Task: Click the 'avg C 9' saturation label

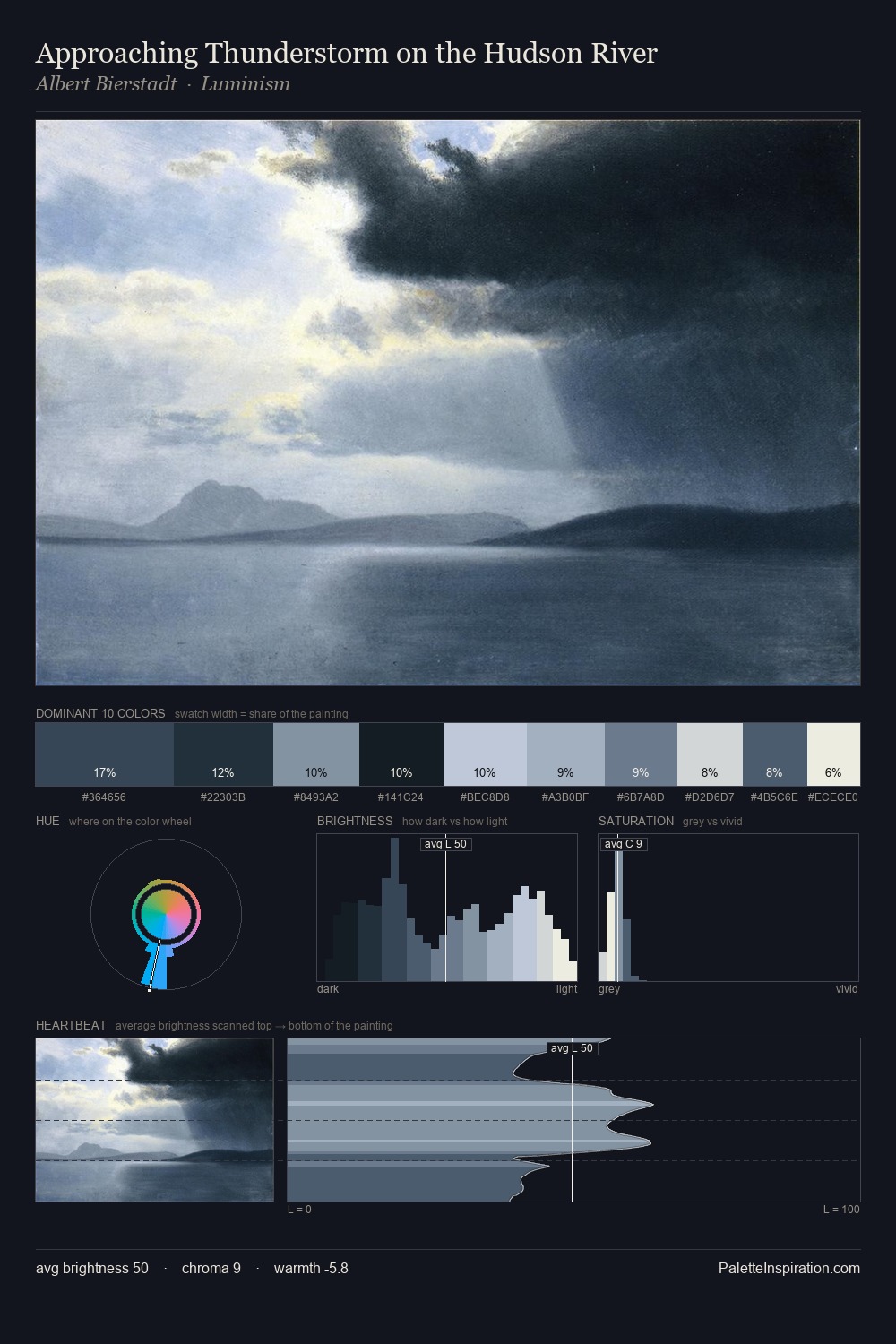Action: tap(623, 844)
